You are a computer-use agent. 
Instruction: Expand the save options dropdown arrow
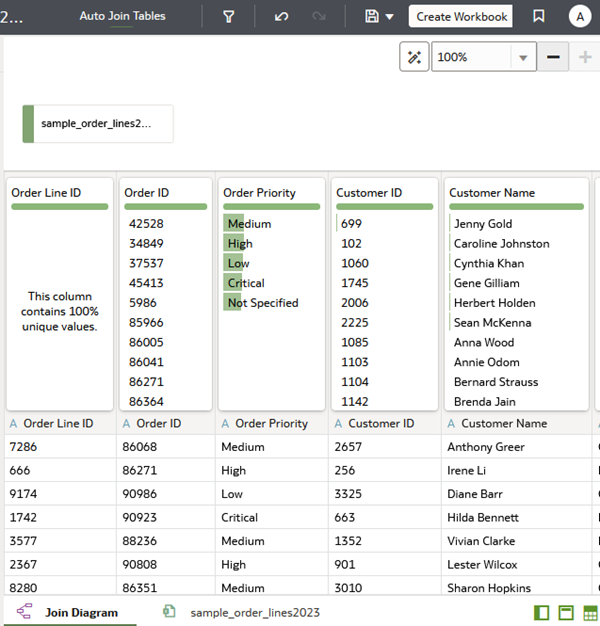tap(390, 17)
